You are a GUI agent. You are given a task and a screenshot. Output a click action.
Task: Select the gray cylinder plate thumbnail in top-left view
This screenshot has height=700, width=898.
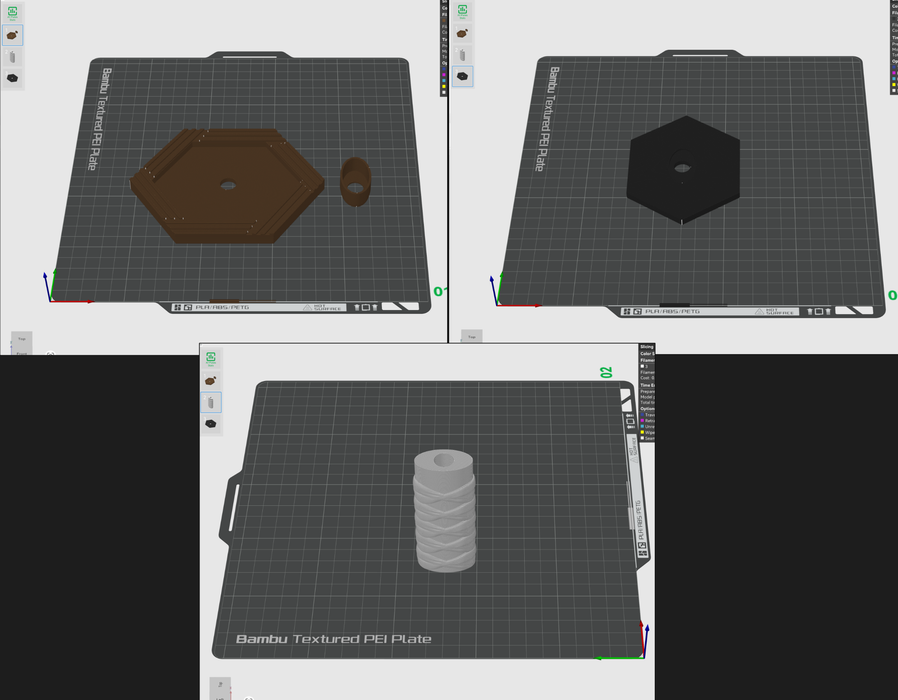point(12,57)
